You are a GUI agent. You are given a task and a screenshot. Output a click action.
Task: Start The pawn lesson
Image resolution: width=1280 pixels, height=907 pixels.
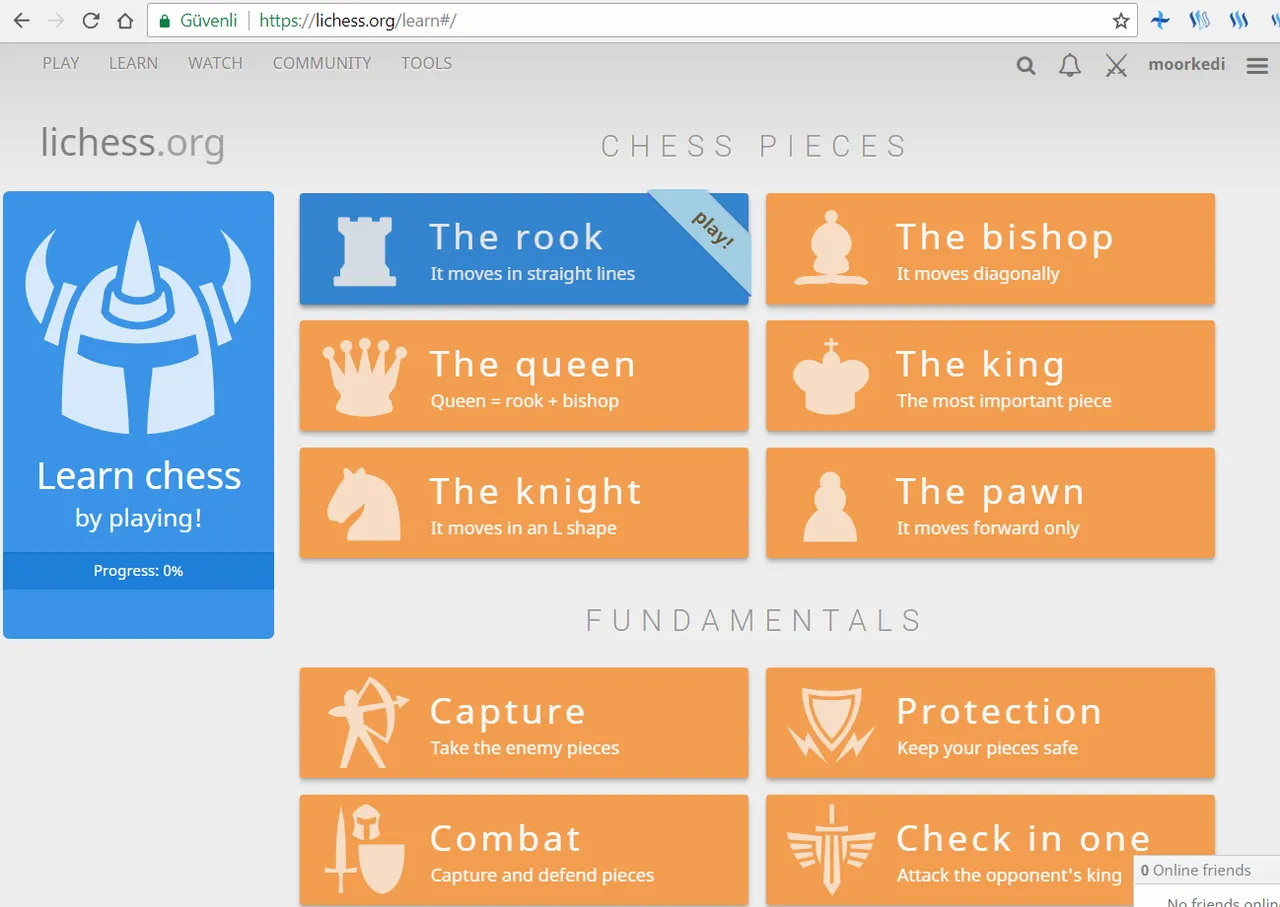tap(990, 503)
